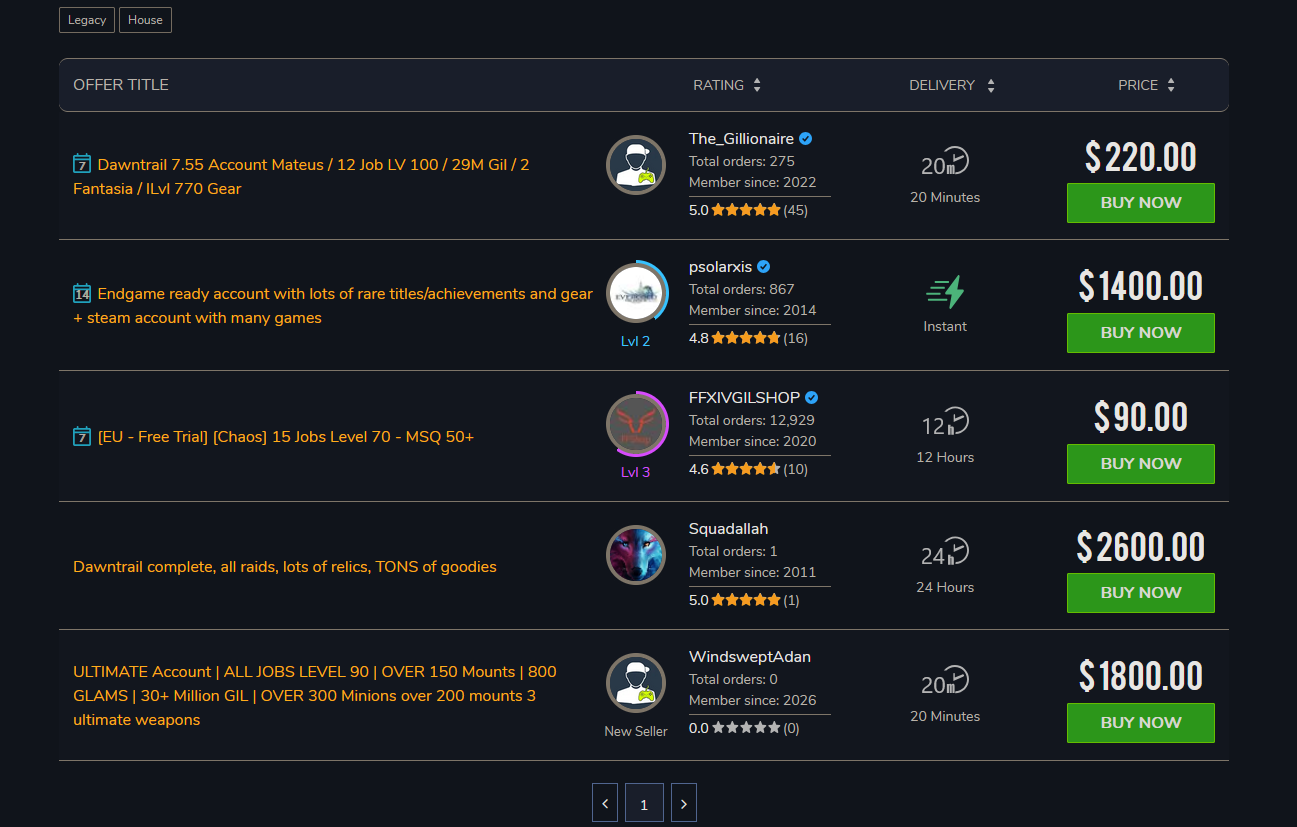Viewport: 1297px width, 827px height.
Task: Buy the $90.00 offer now
Action: pyautogui.click(x=1141, y=464)
